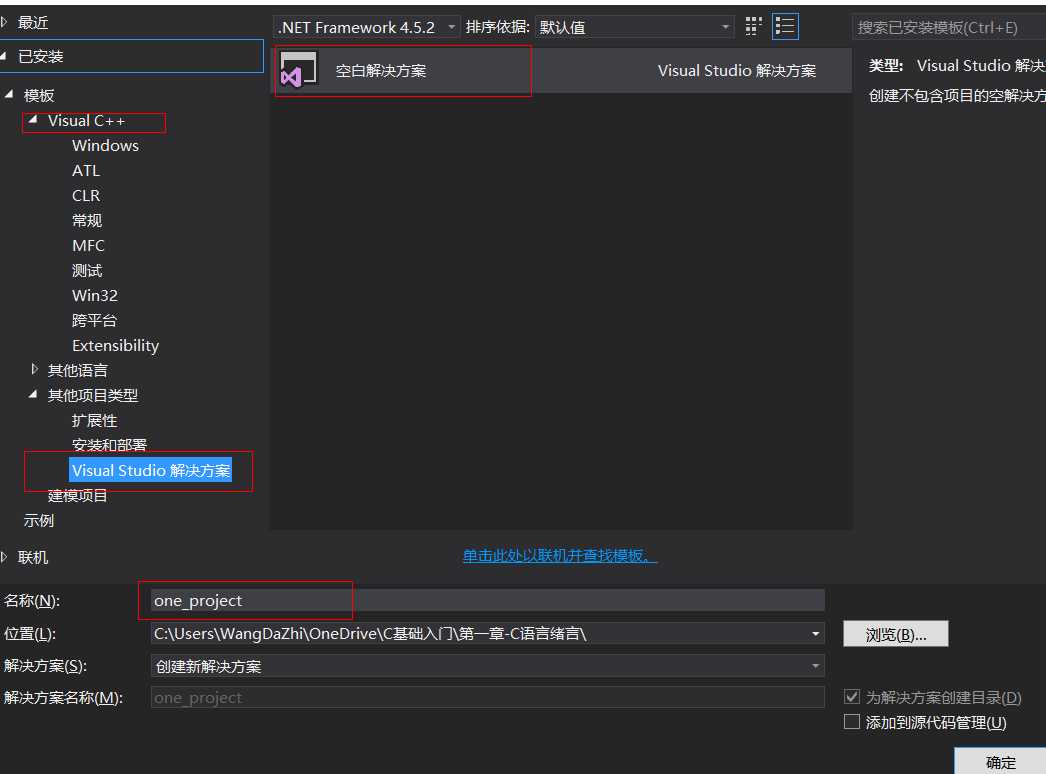Expand the 最近 section
1046x774 pixels.
4,22
